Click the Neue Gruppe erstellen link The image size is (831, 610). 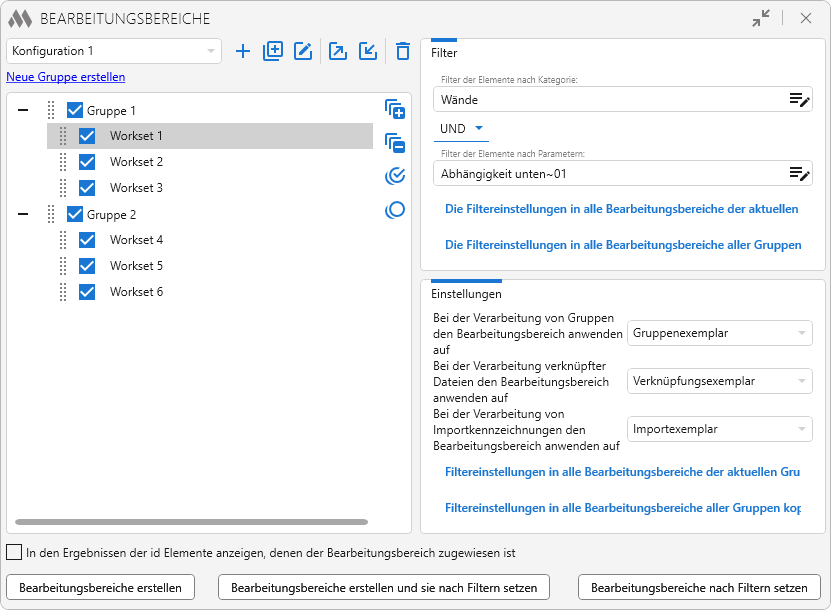point(66,77)
